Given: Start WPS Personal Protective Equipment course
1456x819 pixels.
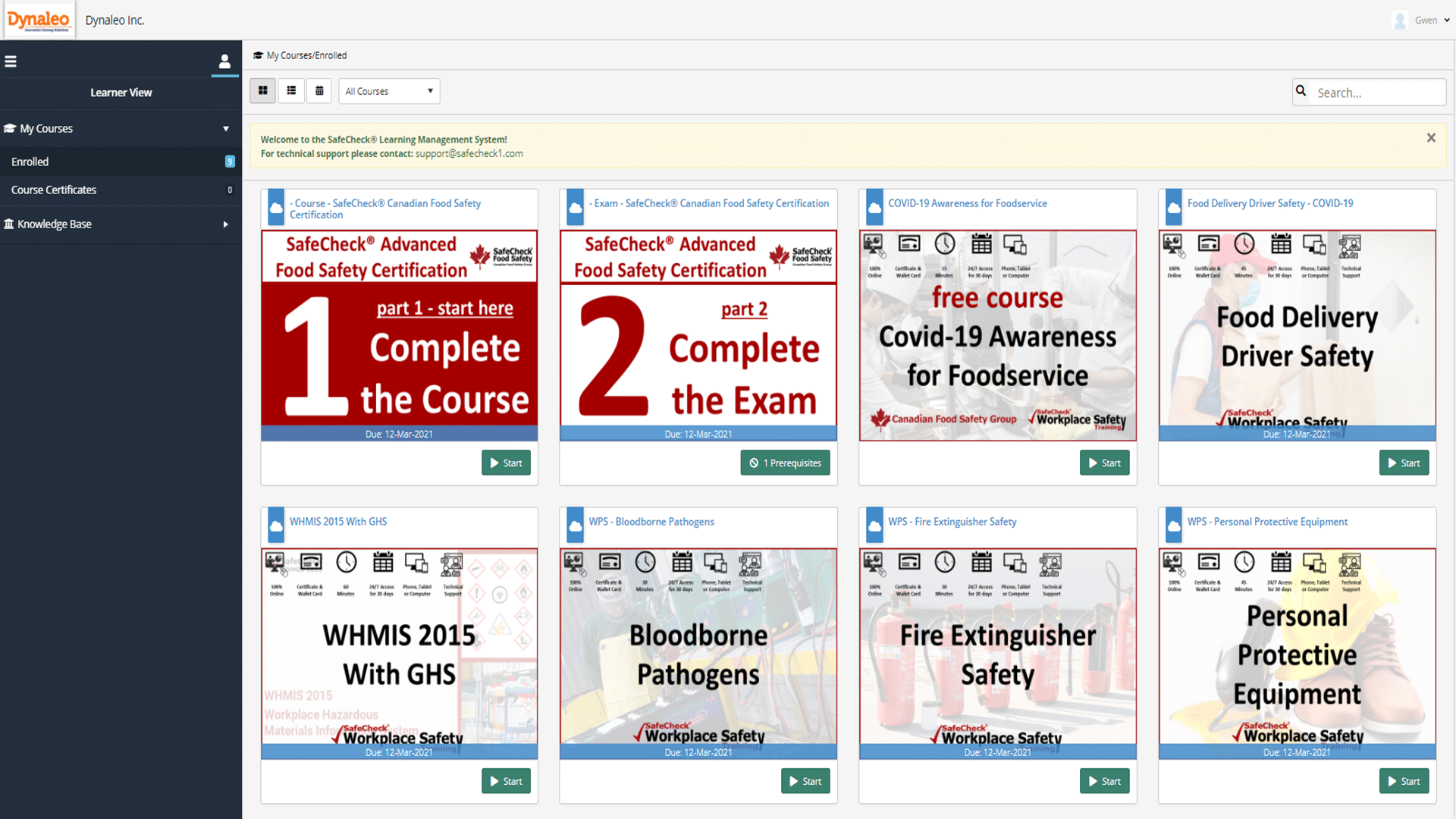Looking at the screenshot, I should tap(1404, 781).
